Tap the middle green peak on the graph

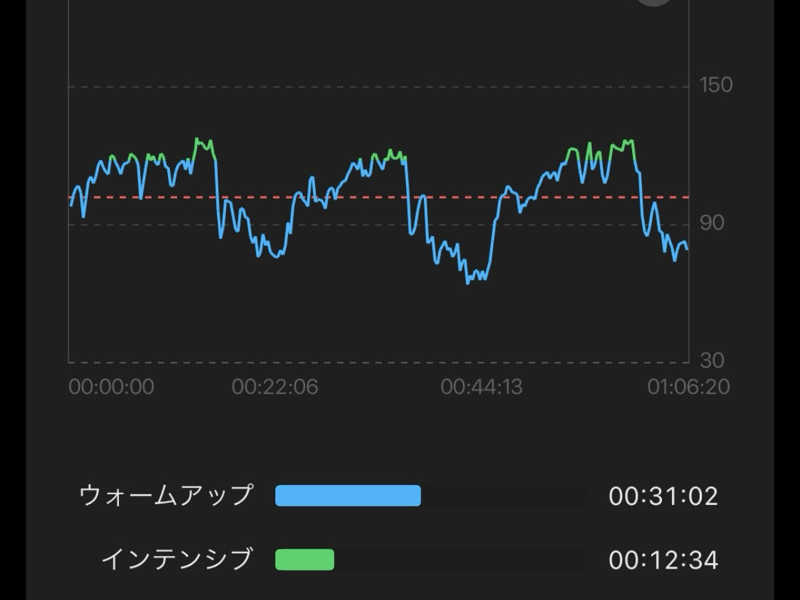click(x=390, y=155)
